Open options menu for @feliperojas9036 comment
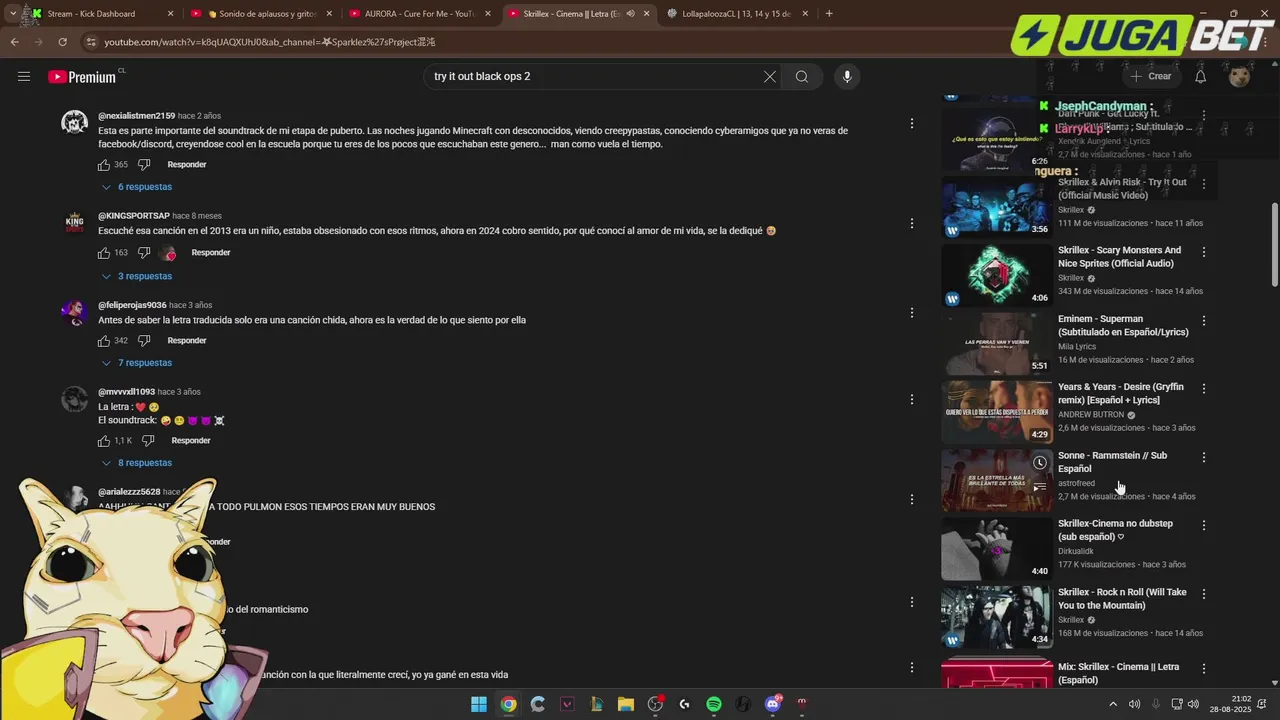The height and width of the screenshot is (720, 1280). (911, 313)
